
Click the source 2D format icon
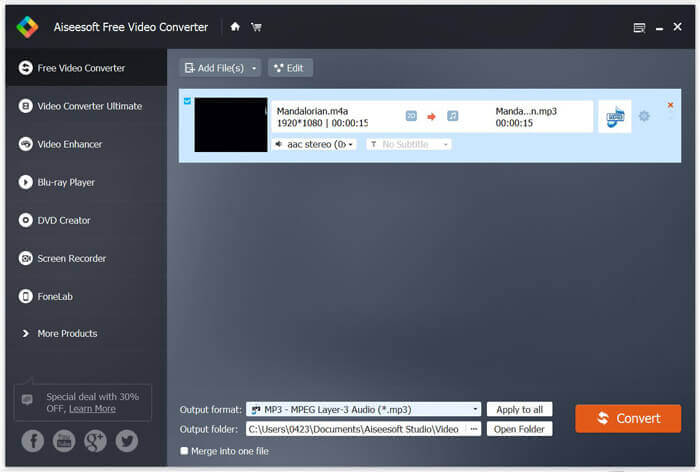[411, 116]
